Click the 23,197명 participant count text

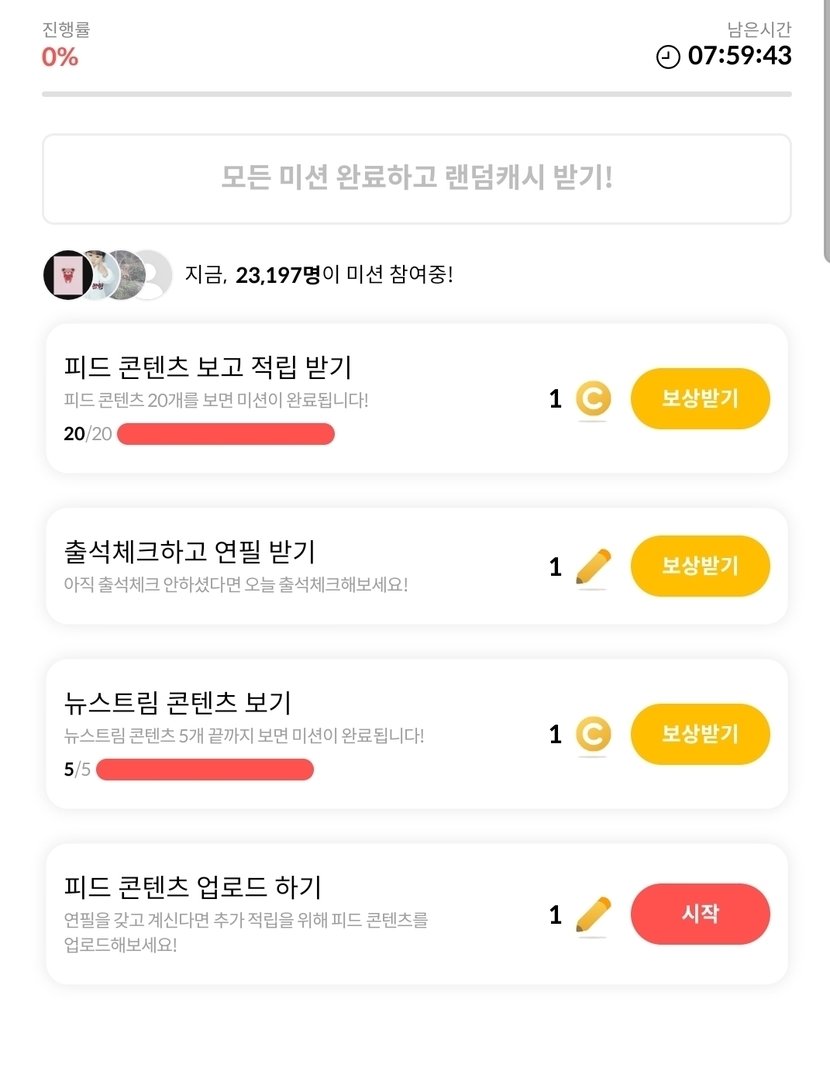pos(278,274)
